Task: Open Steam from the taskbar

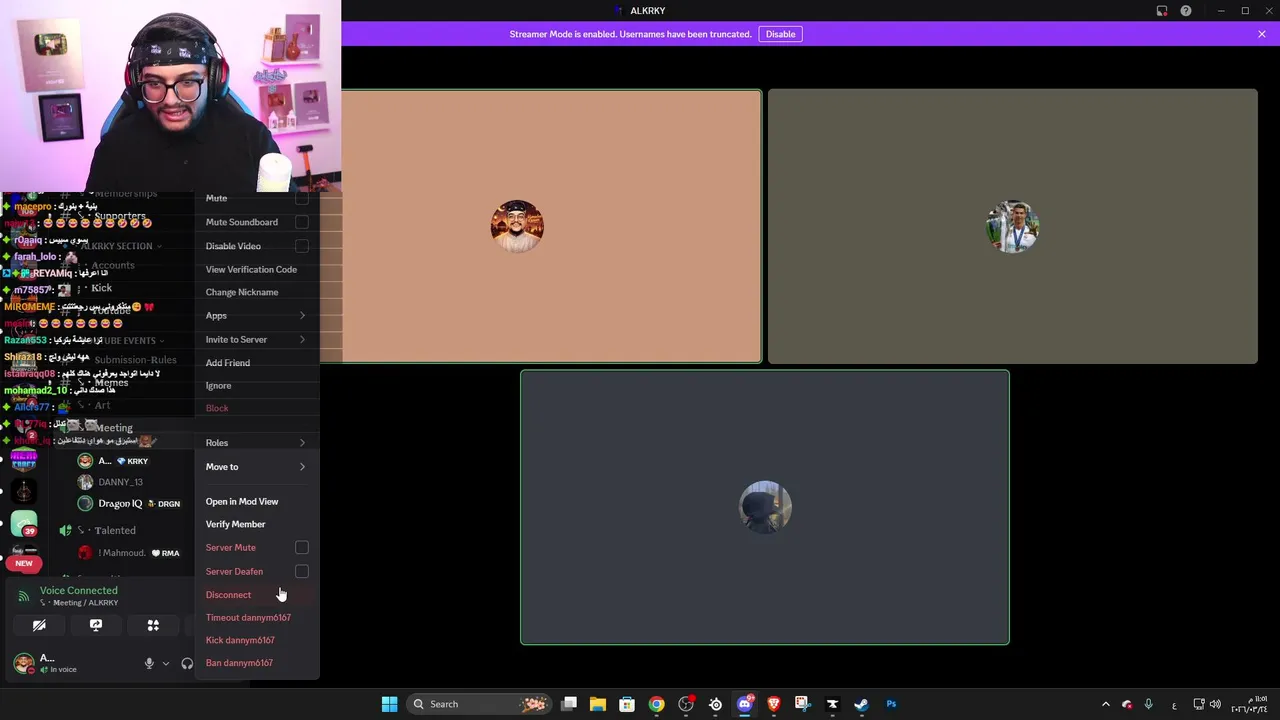Action: pyautogui.click(x=861, y=704)
